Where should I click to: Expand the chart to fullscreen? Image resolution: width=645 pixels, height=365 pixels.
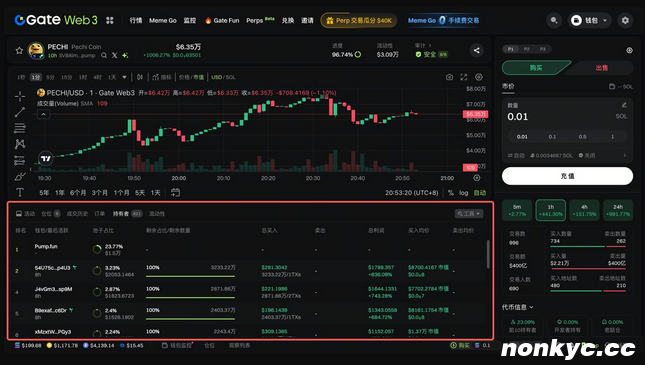[464, 77]
